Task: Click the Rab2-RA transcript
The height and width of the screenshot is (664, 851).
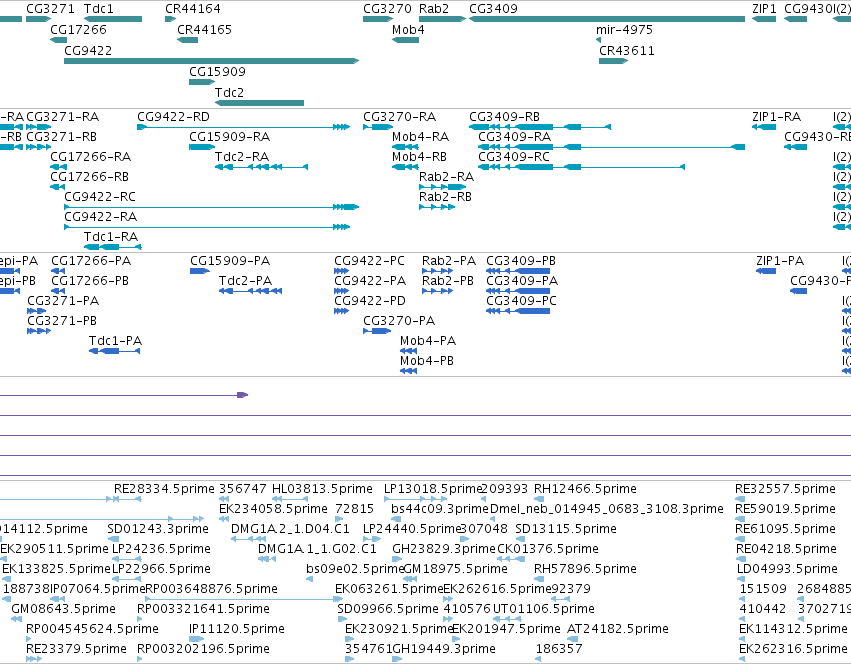Action: click(x=442, y=187)
